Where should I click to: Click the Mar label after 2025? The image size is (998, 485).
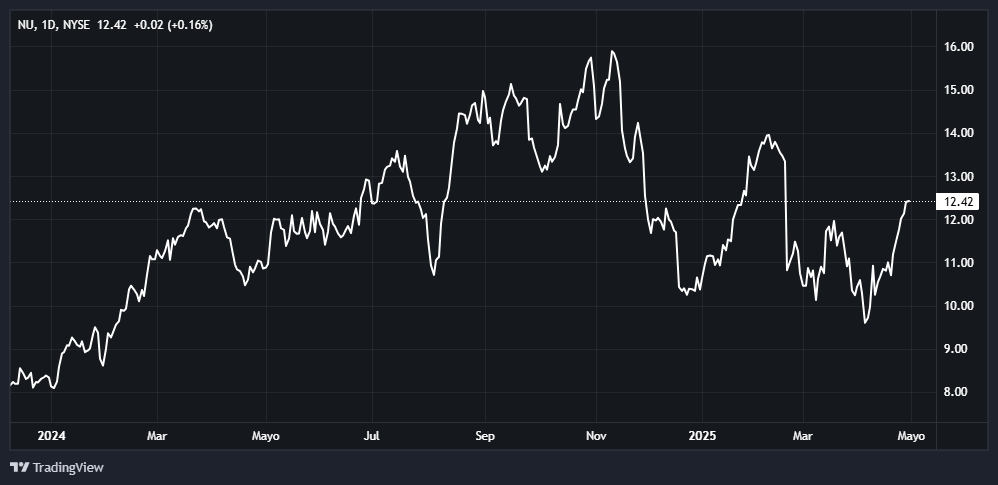pyautogui.click(x=803, y=437)
